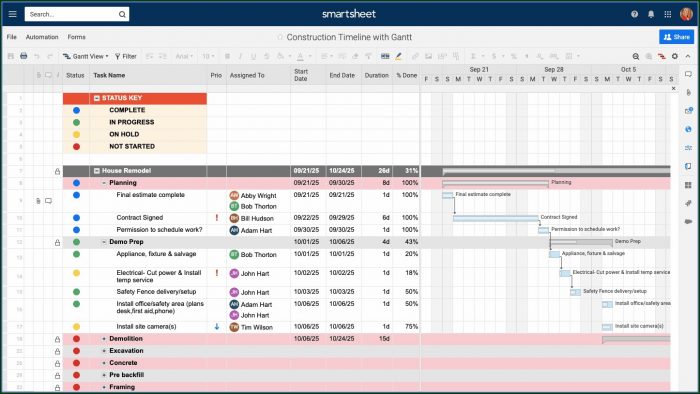Screen dimensions: 700x394
Task: Open the globe icon in right sidebar
Action: tap(688, 129)
